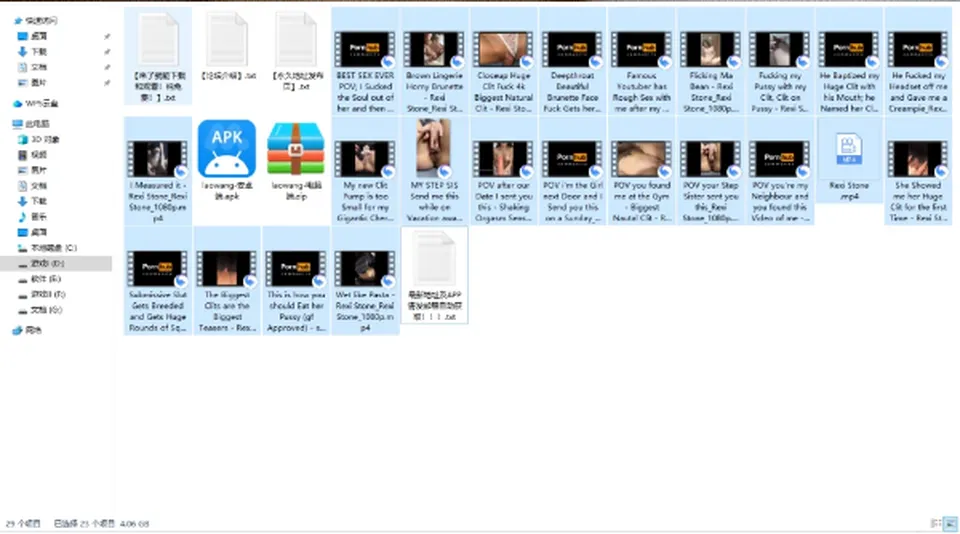Select the txt file with 介绍 in brackets
This screenshot has width=960, height=534.
click(227, 47)
